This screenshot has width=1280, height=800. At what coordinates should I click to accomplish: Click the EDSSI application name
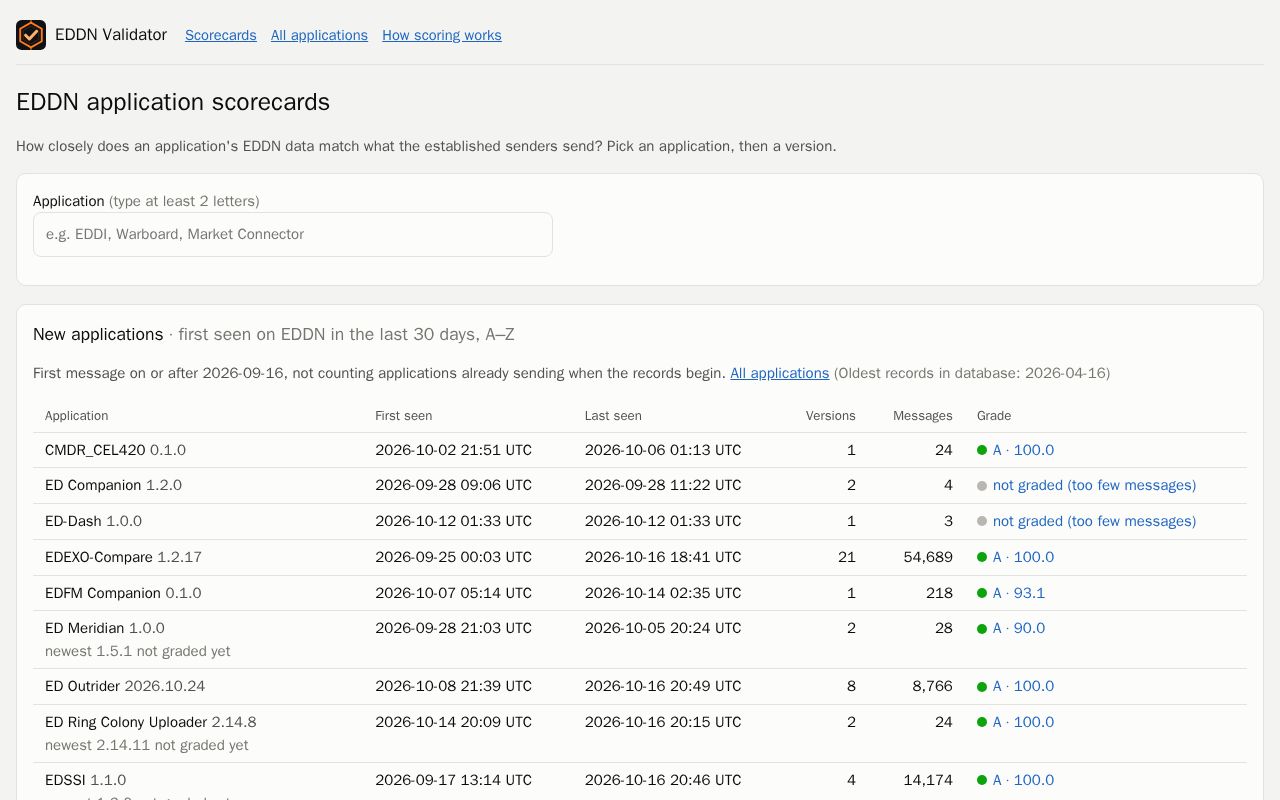click(65, 780)
